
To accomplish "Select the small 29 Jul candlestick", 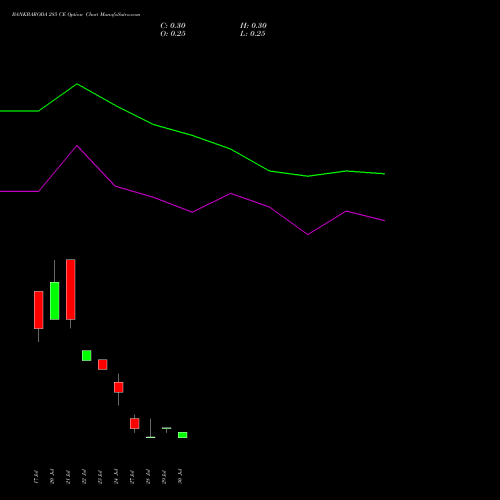I will tap(167, 428).
